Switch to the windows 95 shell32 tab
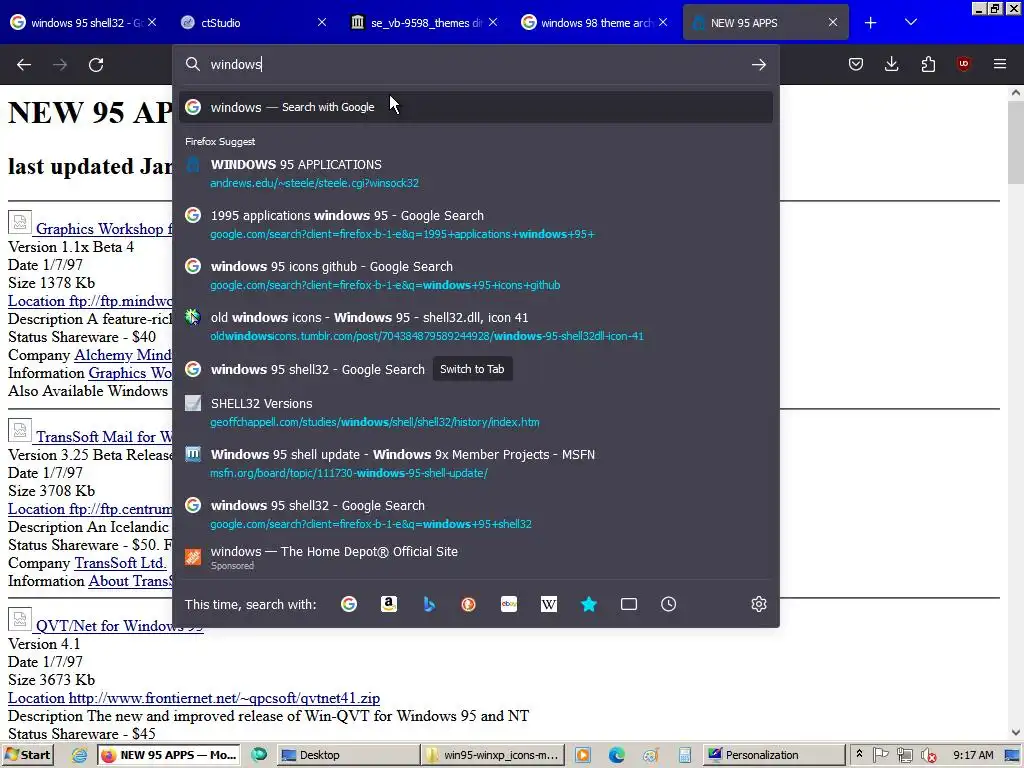Viewport: 1024px width, 768px height. tap(84, 23)
